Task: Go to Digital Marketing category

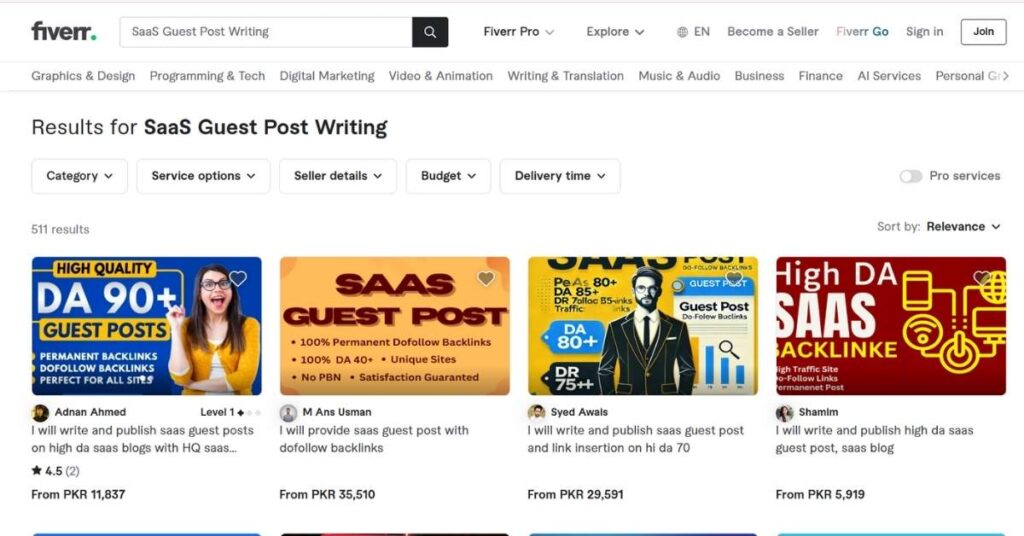Action: coord(327,76)
